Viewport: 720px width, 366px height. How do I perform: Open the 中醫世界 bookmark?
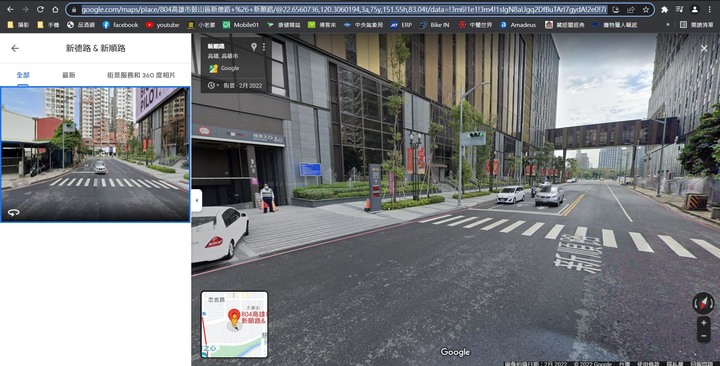pos(475,25)
